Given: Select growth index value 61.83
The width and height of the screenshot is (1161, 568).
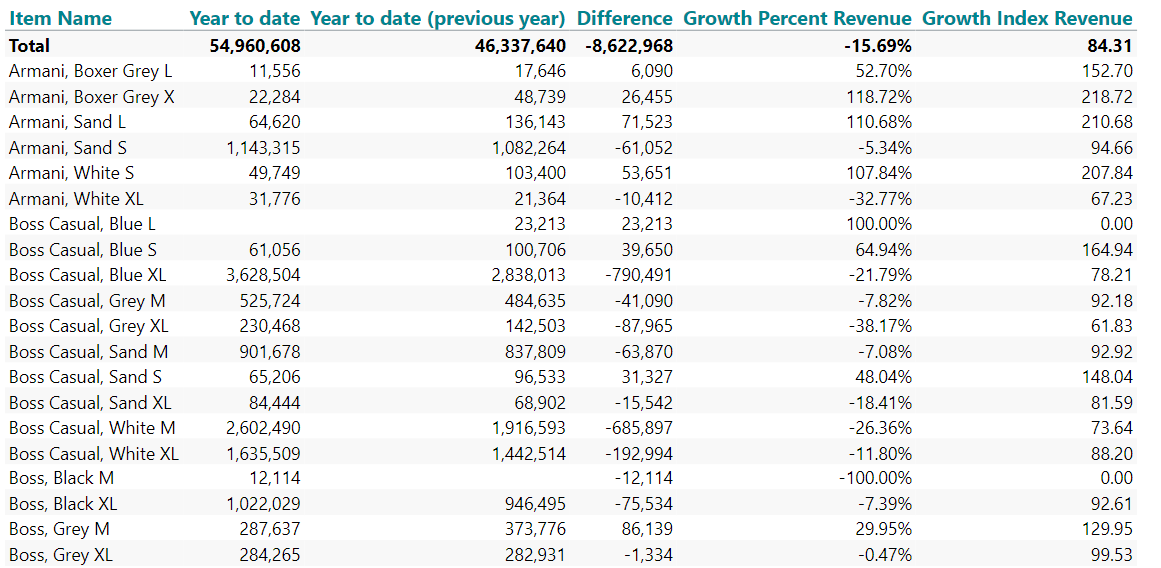Looking at the screenshot, I should click(x=1111, y=326).
